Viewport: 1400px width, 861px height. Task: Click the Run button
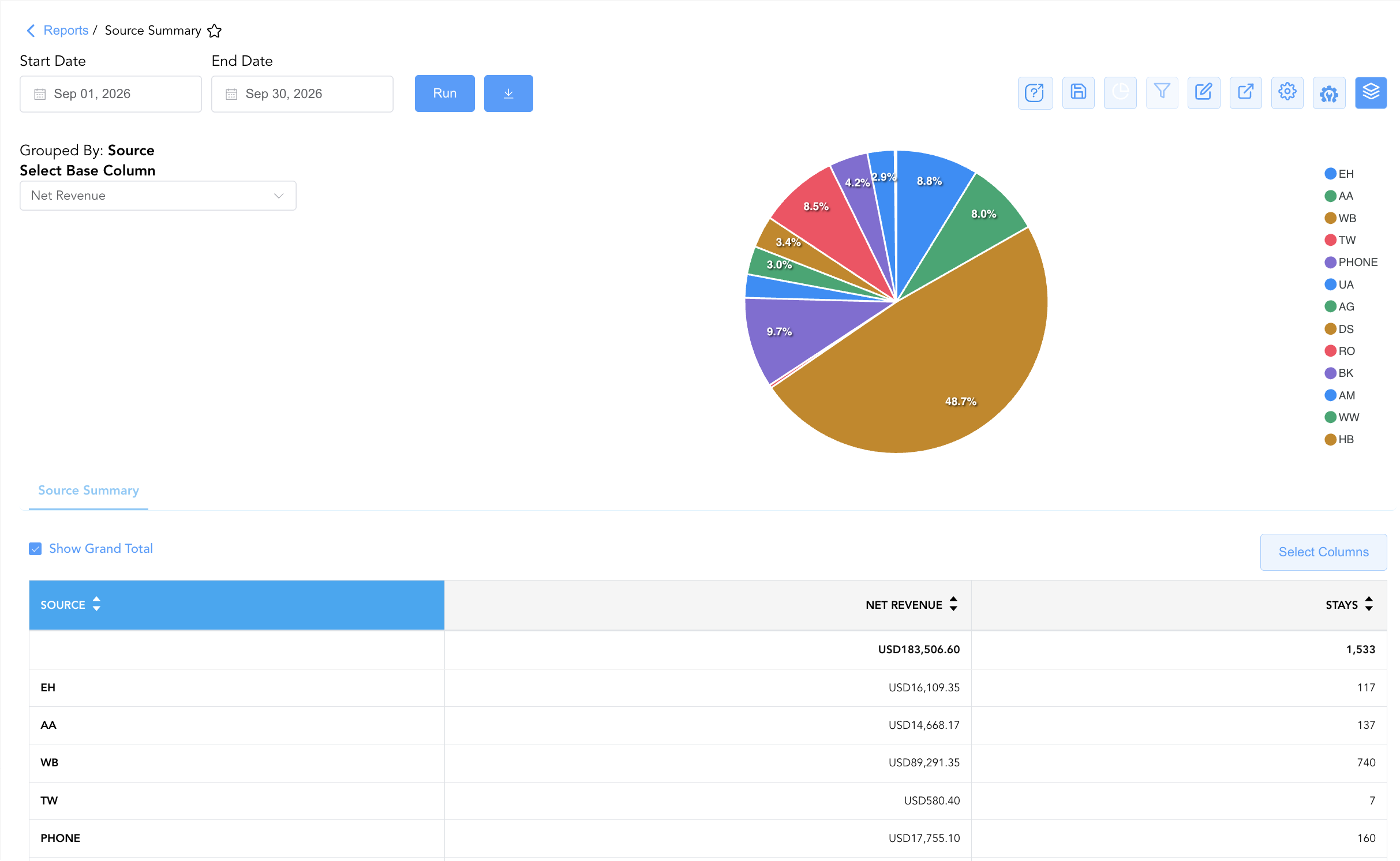pos(444,93)
